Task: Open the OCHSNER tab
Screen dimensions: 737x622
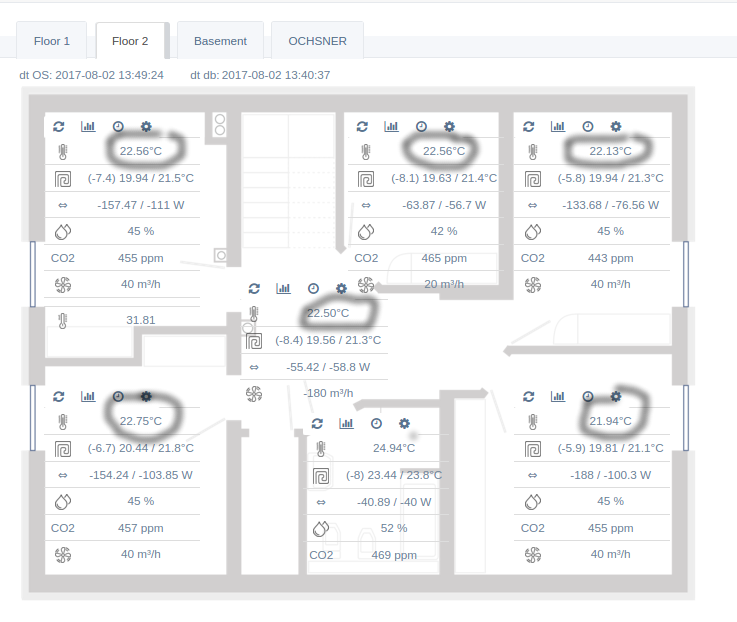Action: coord(317,41)
